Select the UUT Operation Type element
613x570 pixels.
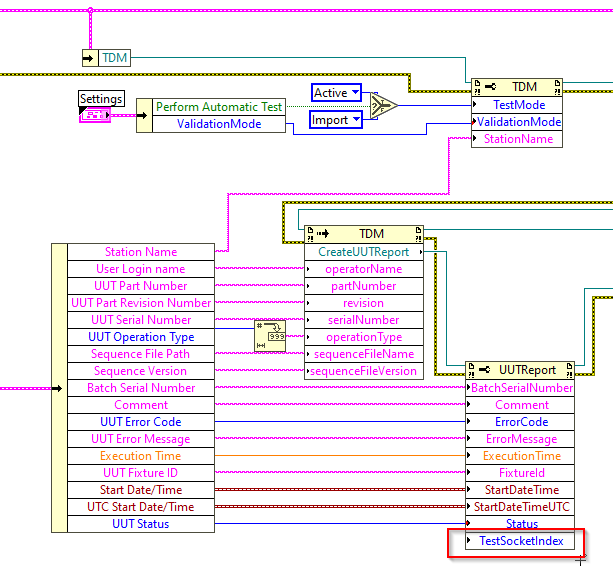[141, 337]
